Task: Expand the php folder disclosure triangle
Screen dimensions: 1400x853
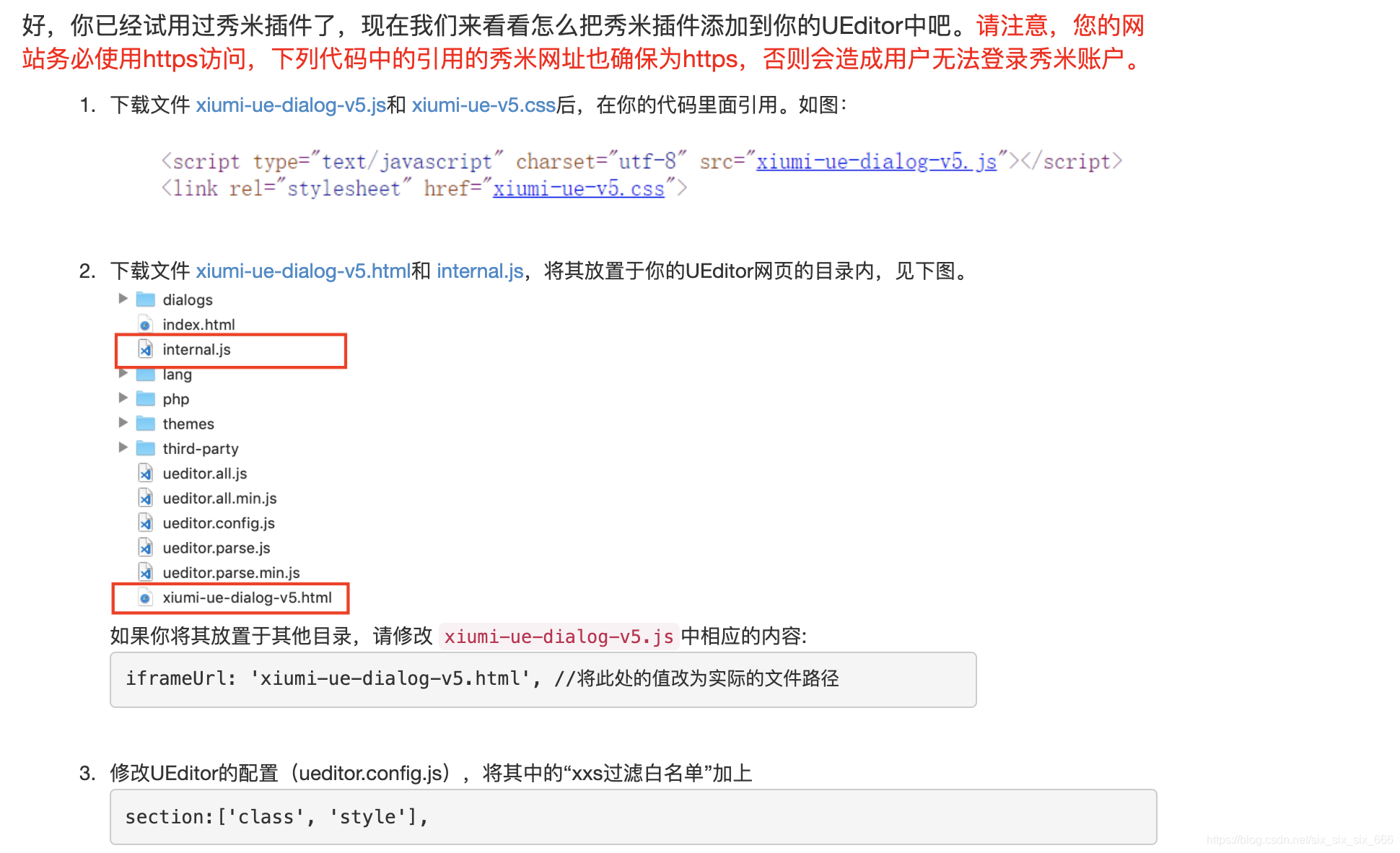Action: tap(123, 398)
